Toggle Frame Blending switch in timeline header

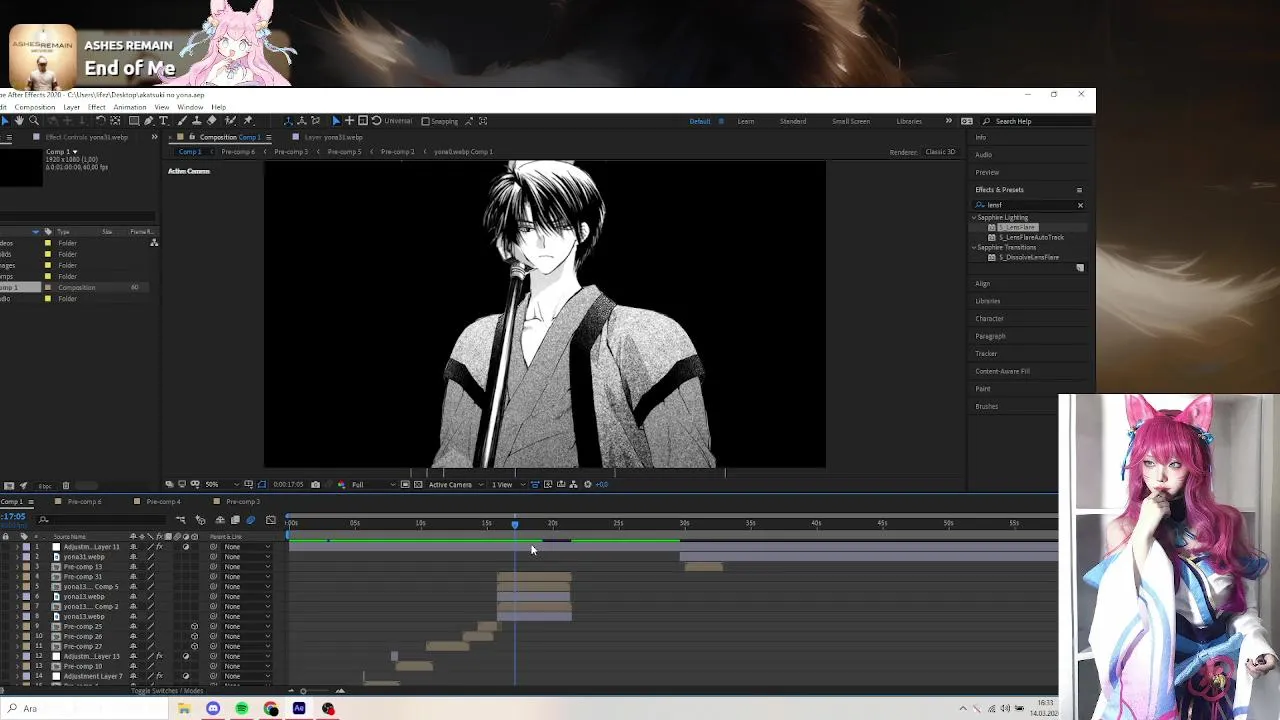tap(235, 520)
